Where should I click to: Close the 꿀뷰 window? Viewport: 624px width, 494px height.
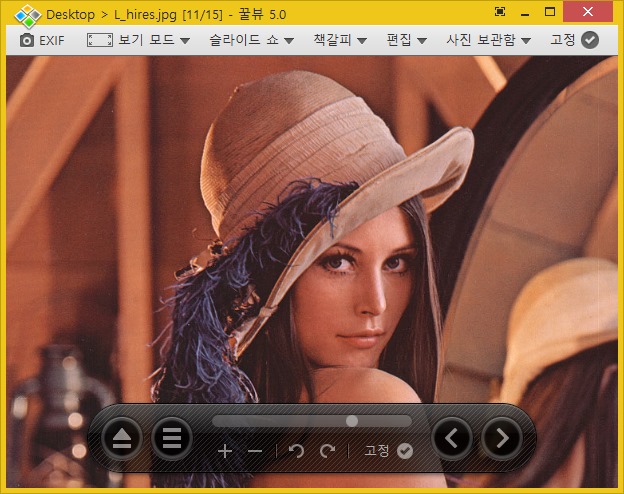click(x=587, y=12)
